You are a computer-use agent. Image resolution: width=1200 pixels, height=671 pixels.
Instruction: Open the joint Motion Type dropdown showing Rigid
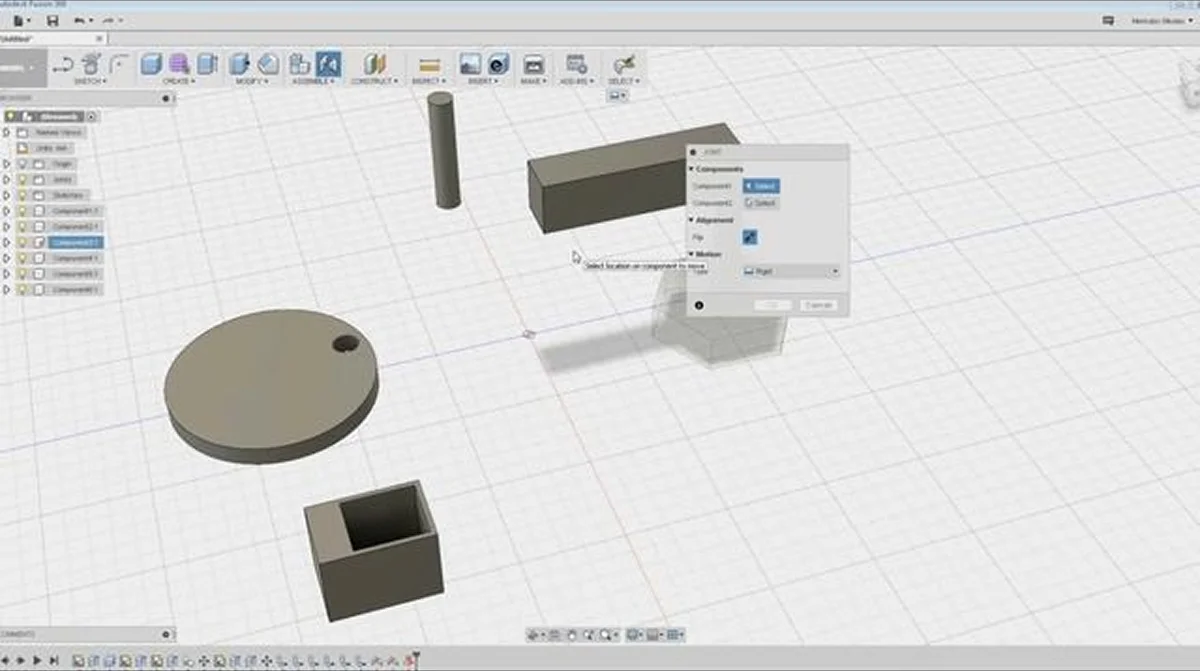tap(790, 271)
